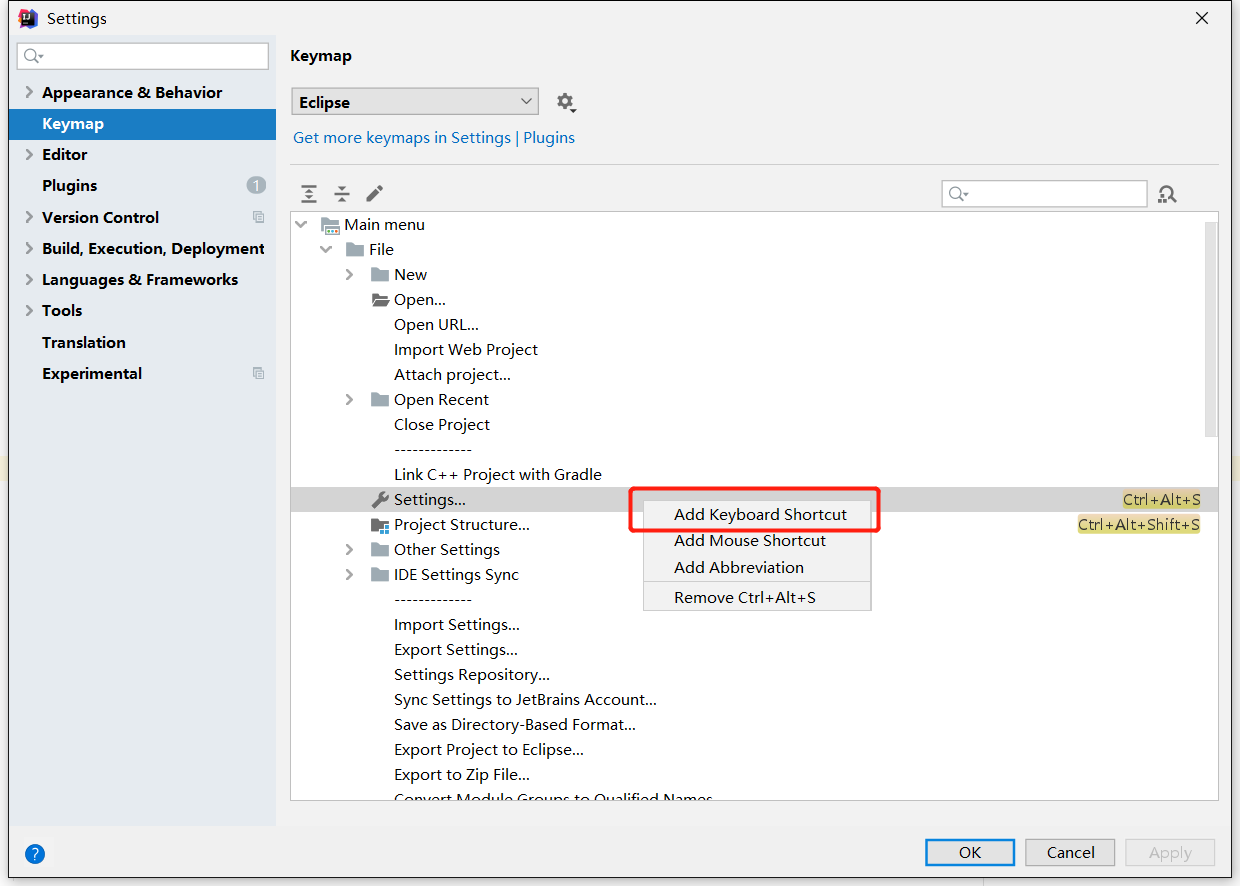The width and height of the screenshot is (1240, 886).
Task: Click the Ctrl+Alt+Shift+S shortcut label
Action: point(1139,525)
